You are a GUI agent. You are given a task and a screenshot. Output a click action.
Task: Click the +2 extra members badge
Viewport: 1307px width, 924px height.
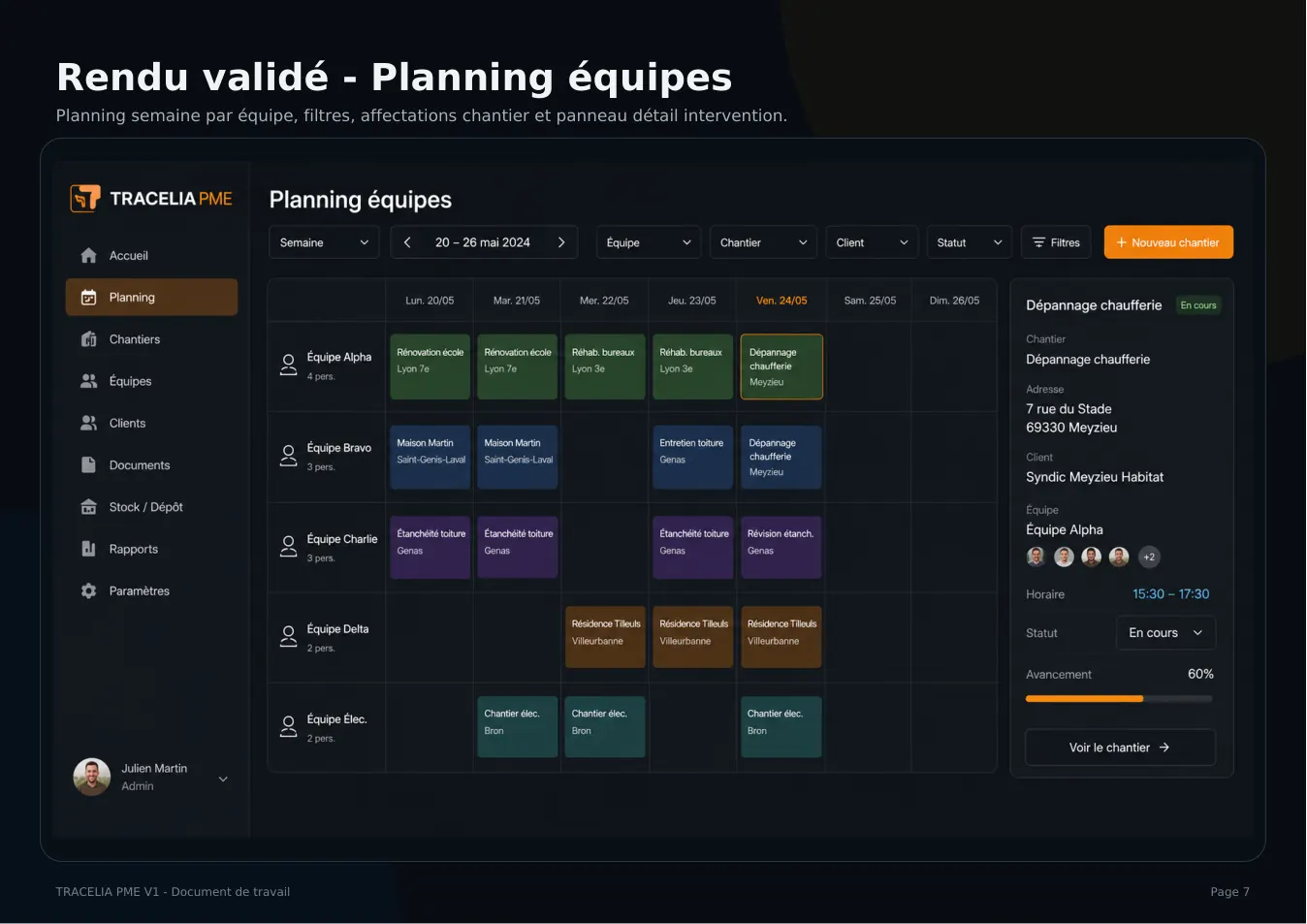tap(1149, 557)
